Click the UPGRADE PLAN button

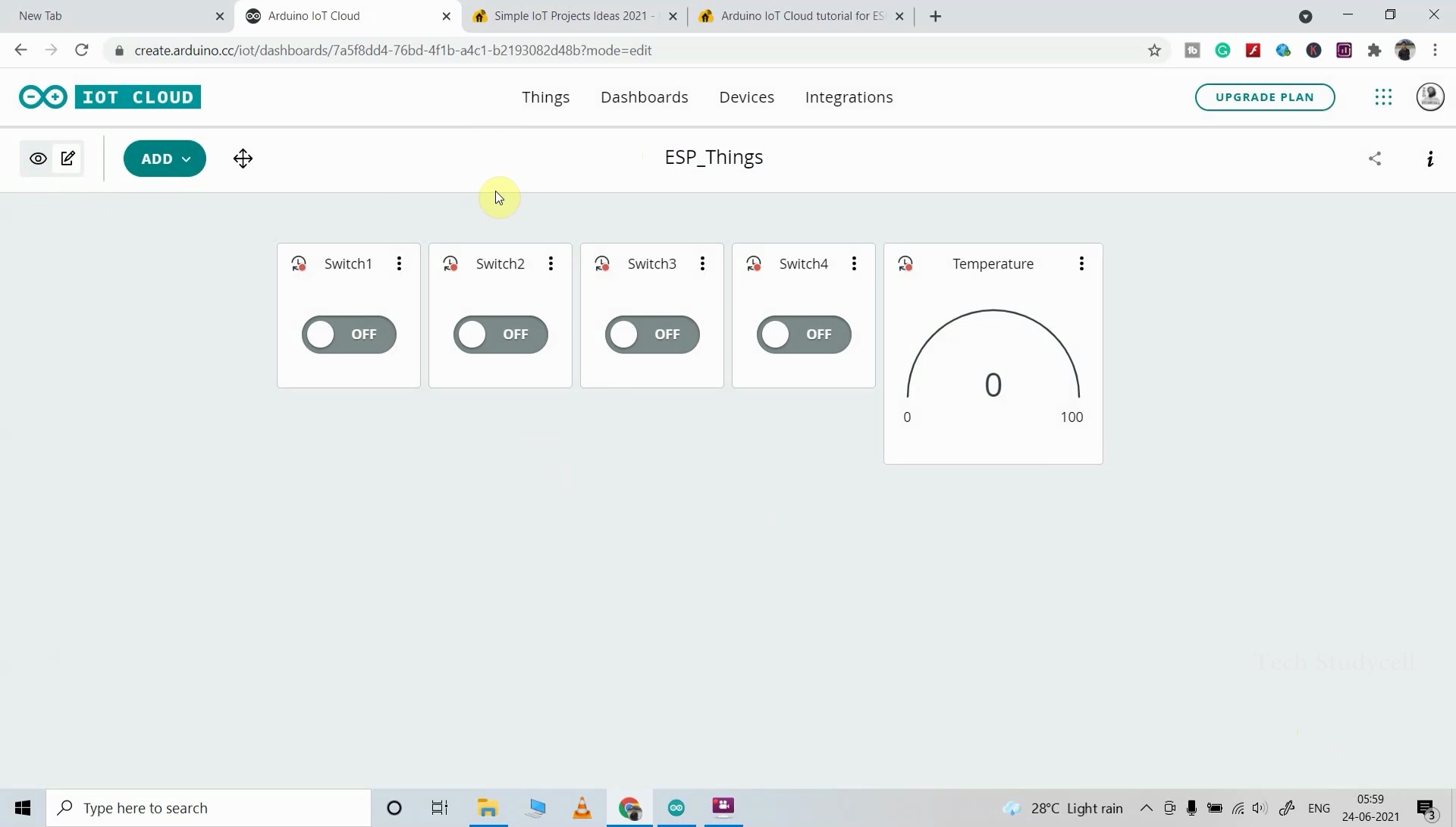point(1265,97)
